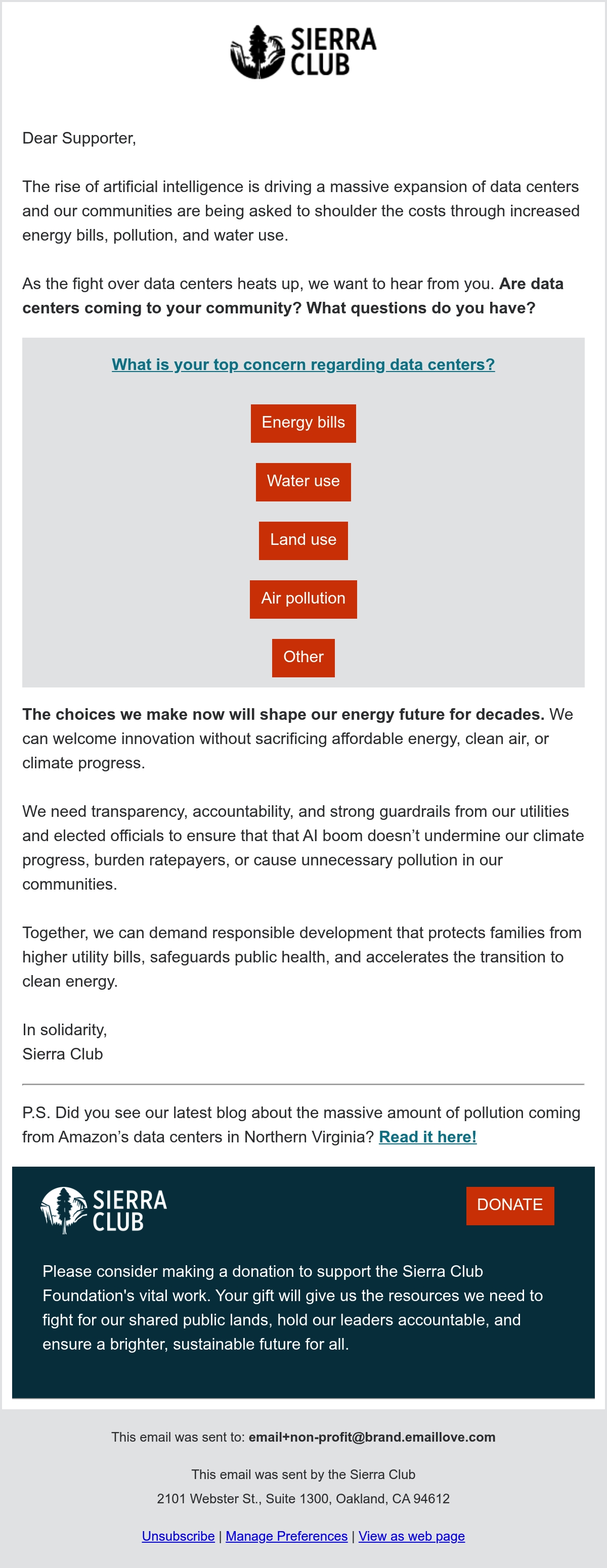The image size is (607, 1568).
Task: Click the recipient email address in footer
Action: (372, 1437)
